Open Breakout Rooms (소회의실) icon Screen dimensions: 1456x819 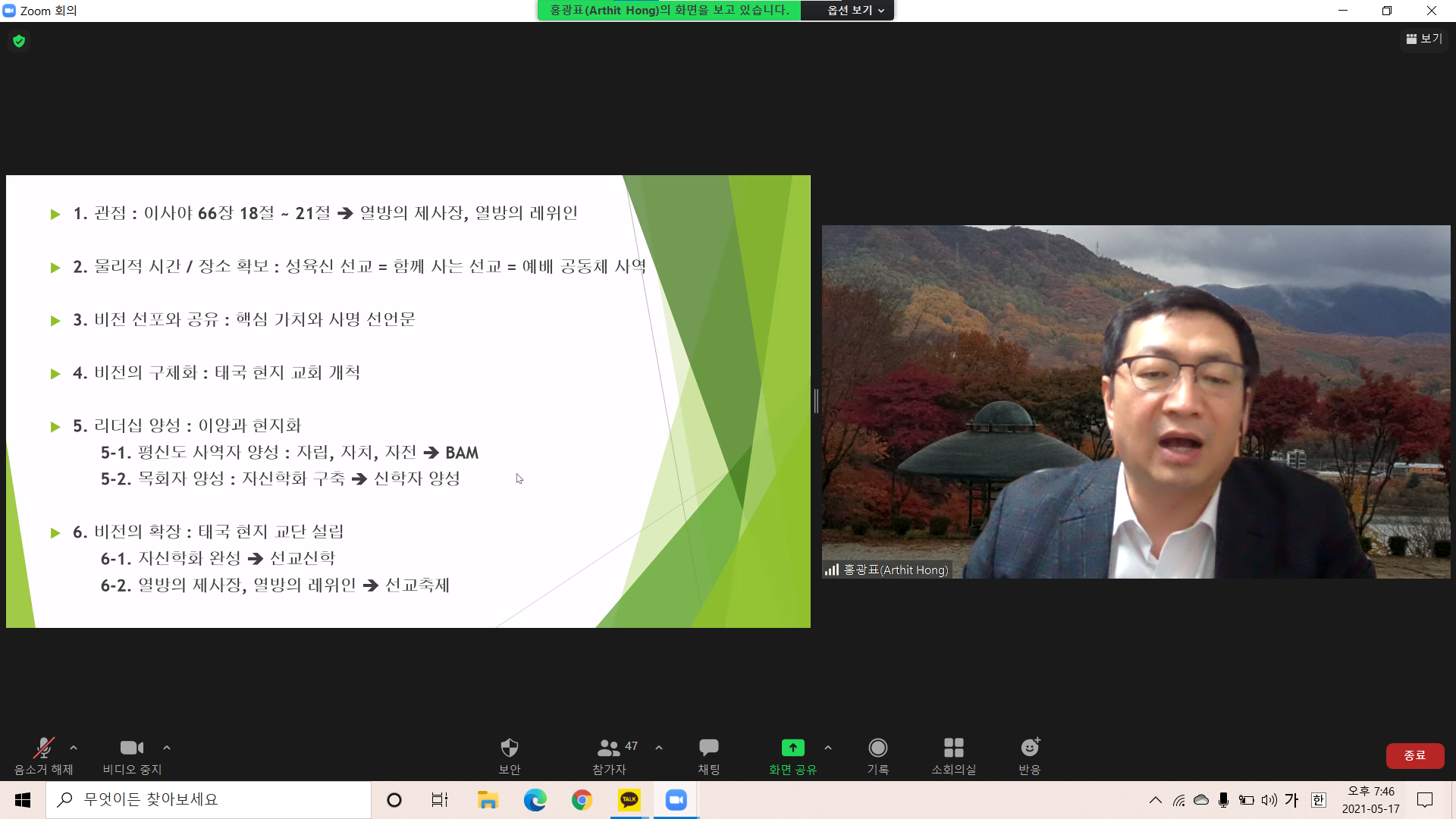tap(953, 755)
